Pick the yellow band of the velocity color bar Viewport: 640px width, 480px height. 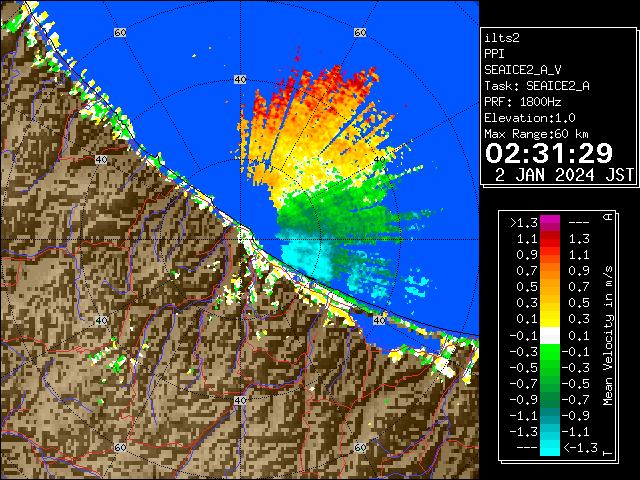(x=550, y=319)
